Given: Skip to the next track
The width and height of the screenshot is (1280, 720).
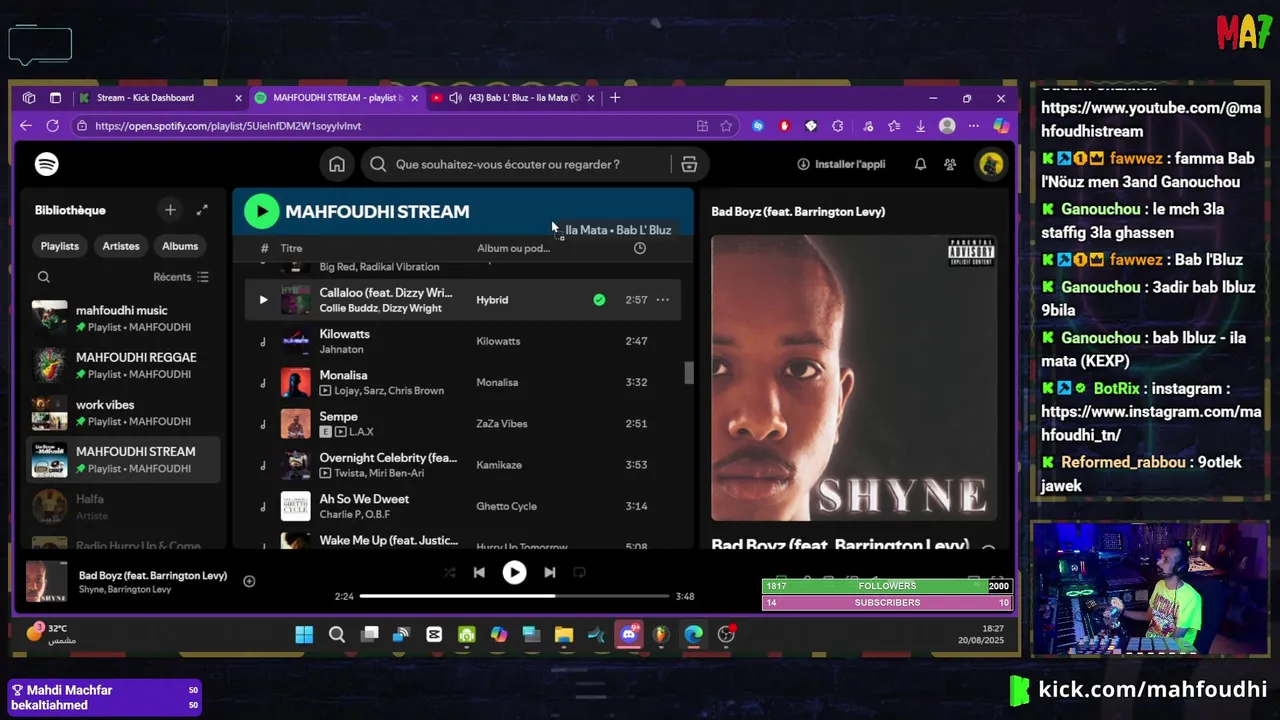Looking at the screenshot, I should point(549,572).
